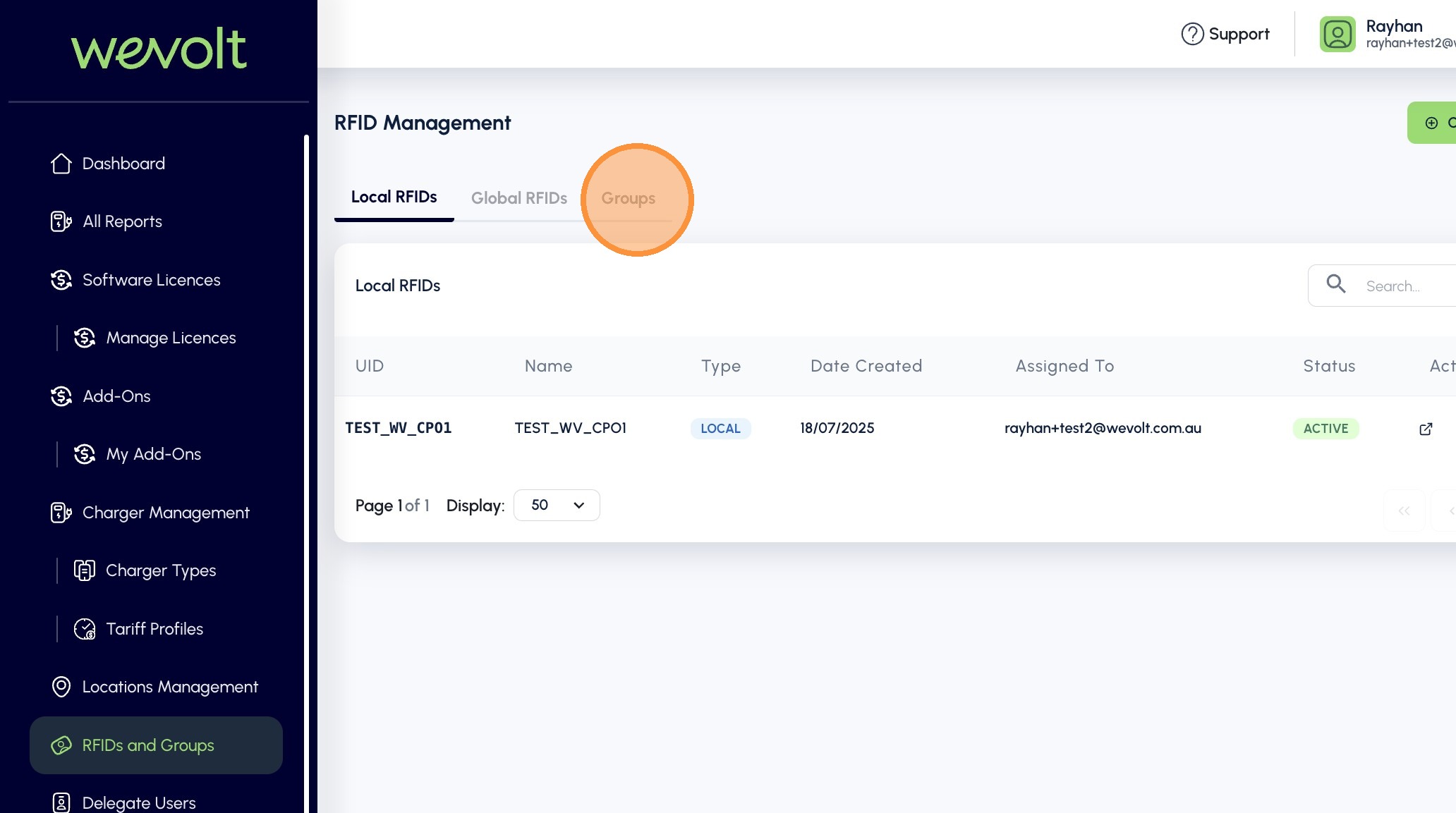This screenshot has width=1456, height=813.
Task: Click the RFID Management page title
Action: click(423, 123)
